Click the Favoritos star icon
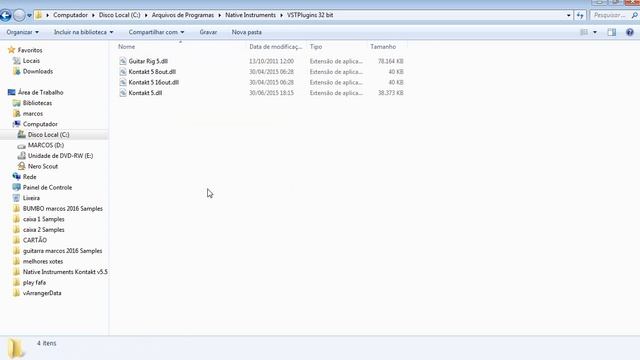 [11, 50]
